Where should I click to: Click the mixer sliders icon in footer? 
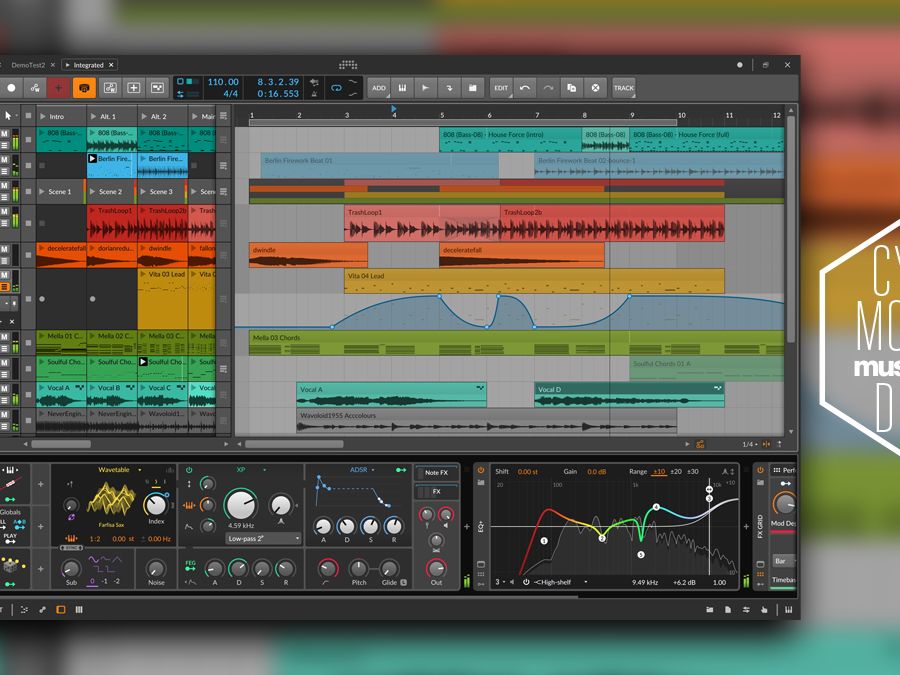[x=746, y=610]
